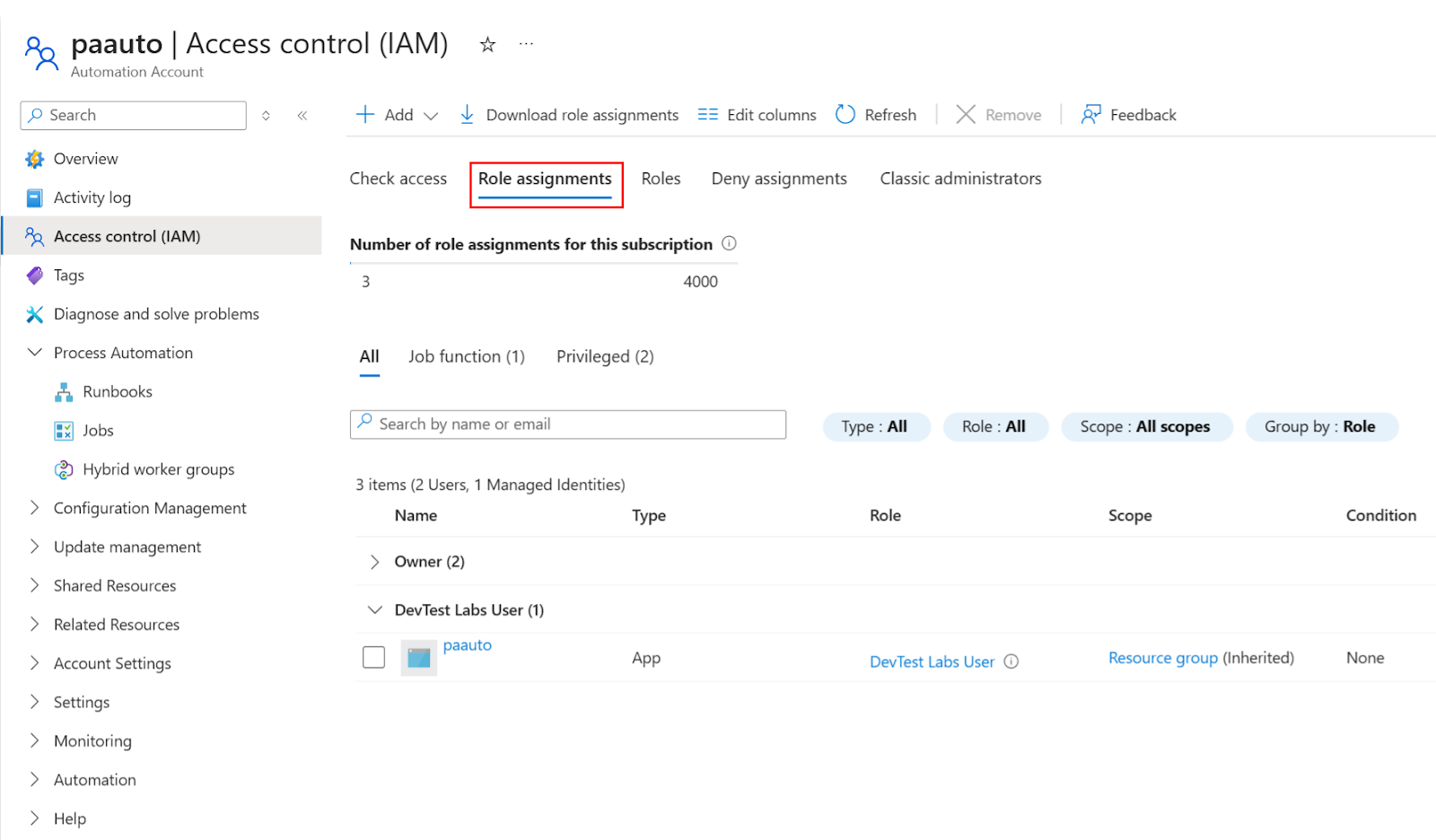Click the Scope : All scopes filter pill
This screenshot has height=840, width=1436.
[x=1146, y=426]
